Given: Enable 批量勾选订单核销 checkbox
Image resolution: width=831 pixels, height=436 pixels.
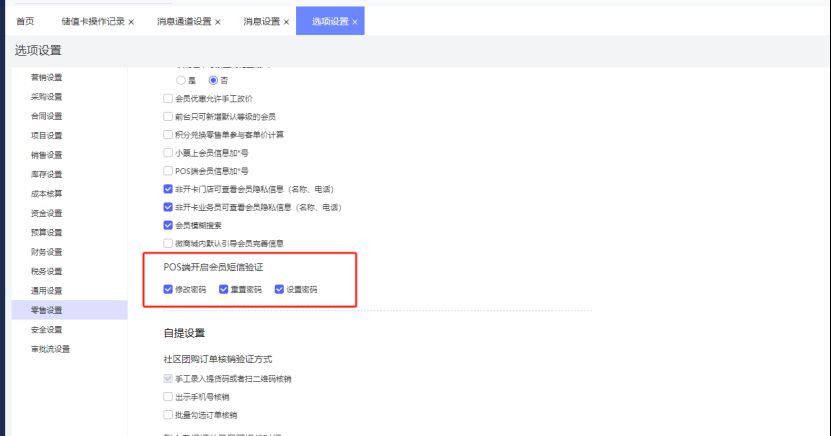Looking at the screenshot, I should (x=168, y=414).
